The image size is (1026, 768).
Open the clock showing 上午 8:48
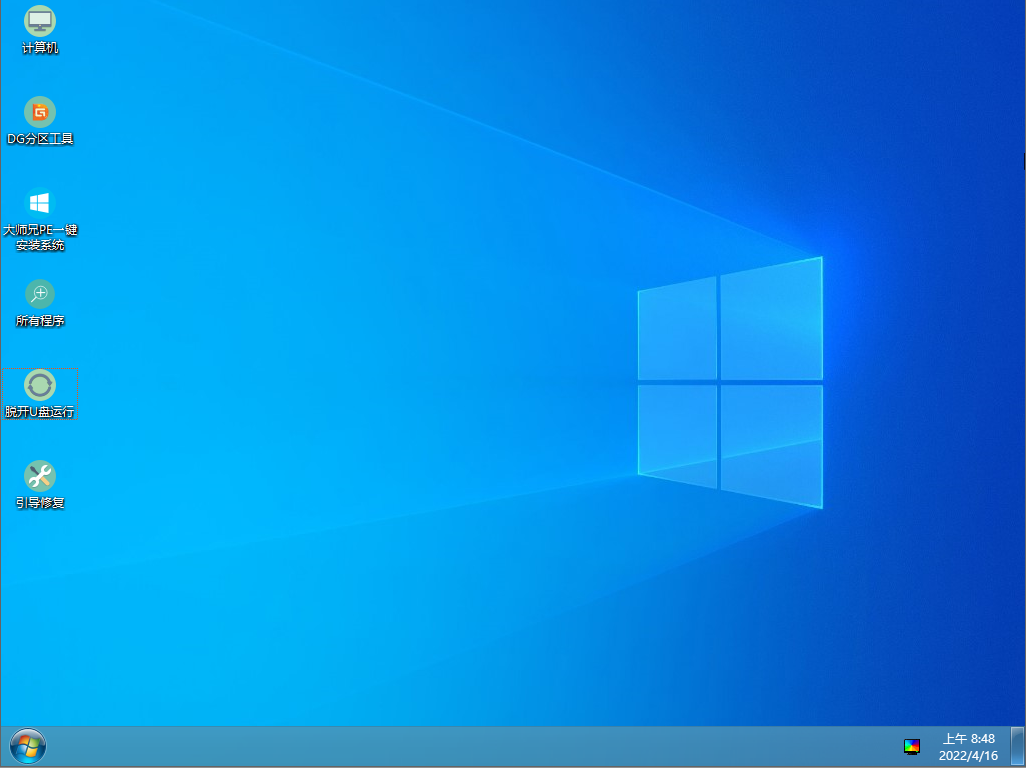tap(968, 747)
